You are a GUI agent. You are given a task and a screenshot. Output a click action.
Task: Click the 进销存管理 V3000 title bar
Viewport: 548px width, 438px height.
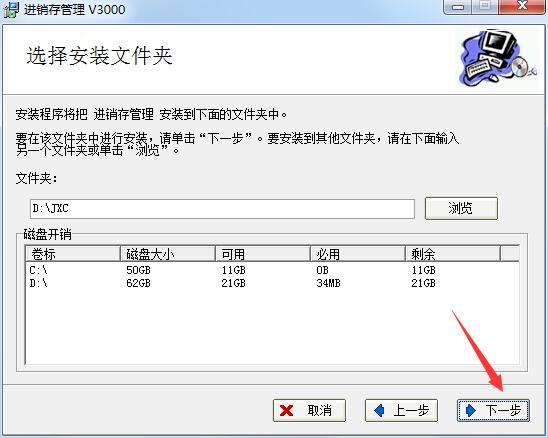pos(74,9)
